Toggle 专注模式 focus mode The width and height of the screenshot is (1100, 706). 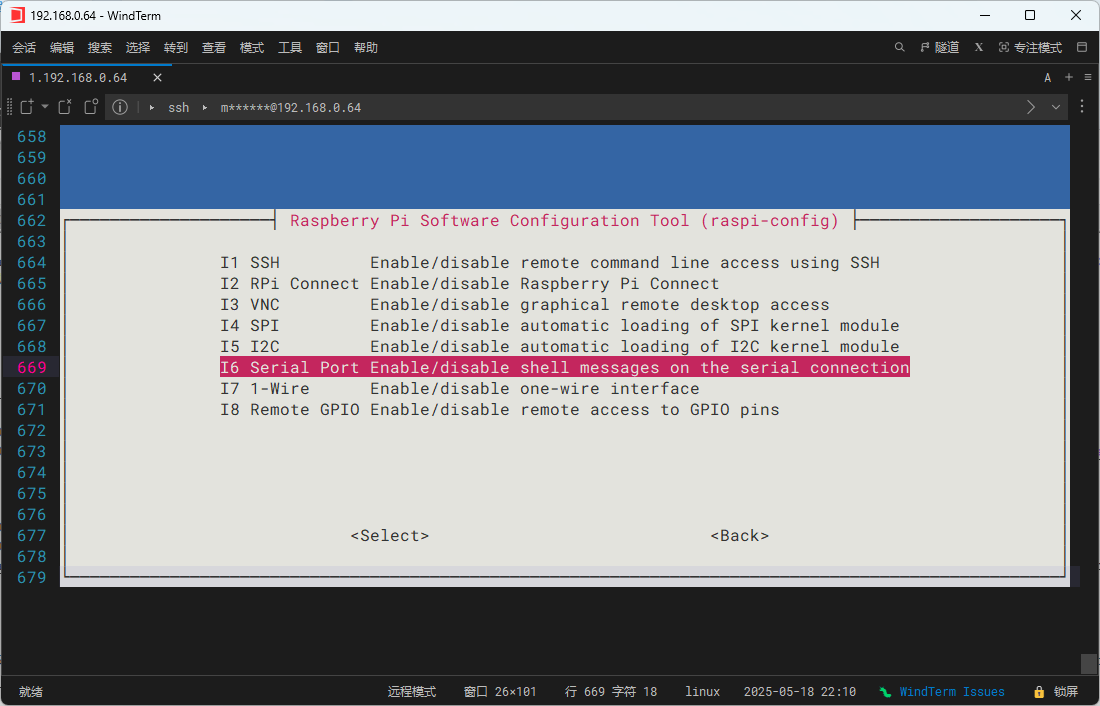pyautogui.click(x=1029, y=47)
